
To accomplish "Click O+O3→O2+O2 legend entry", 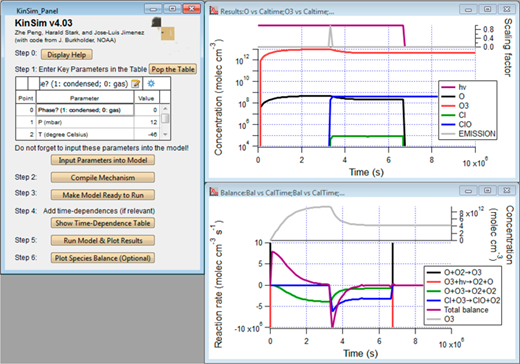I will pos(461,291).
